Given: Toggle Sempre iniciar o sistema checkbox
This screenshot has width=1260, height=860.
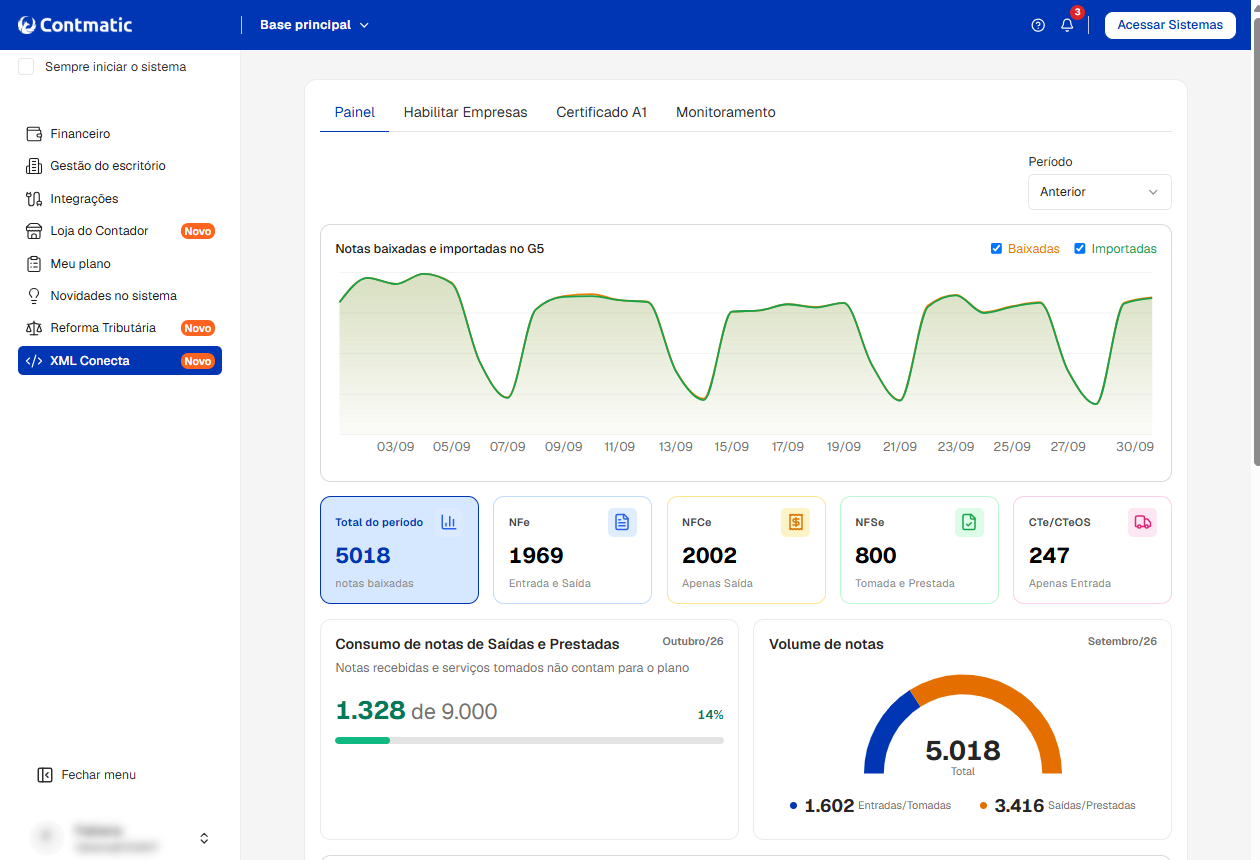Looking at the screenshot, I should coord(26,67).
